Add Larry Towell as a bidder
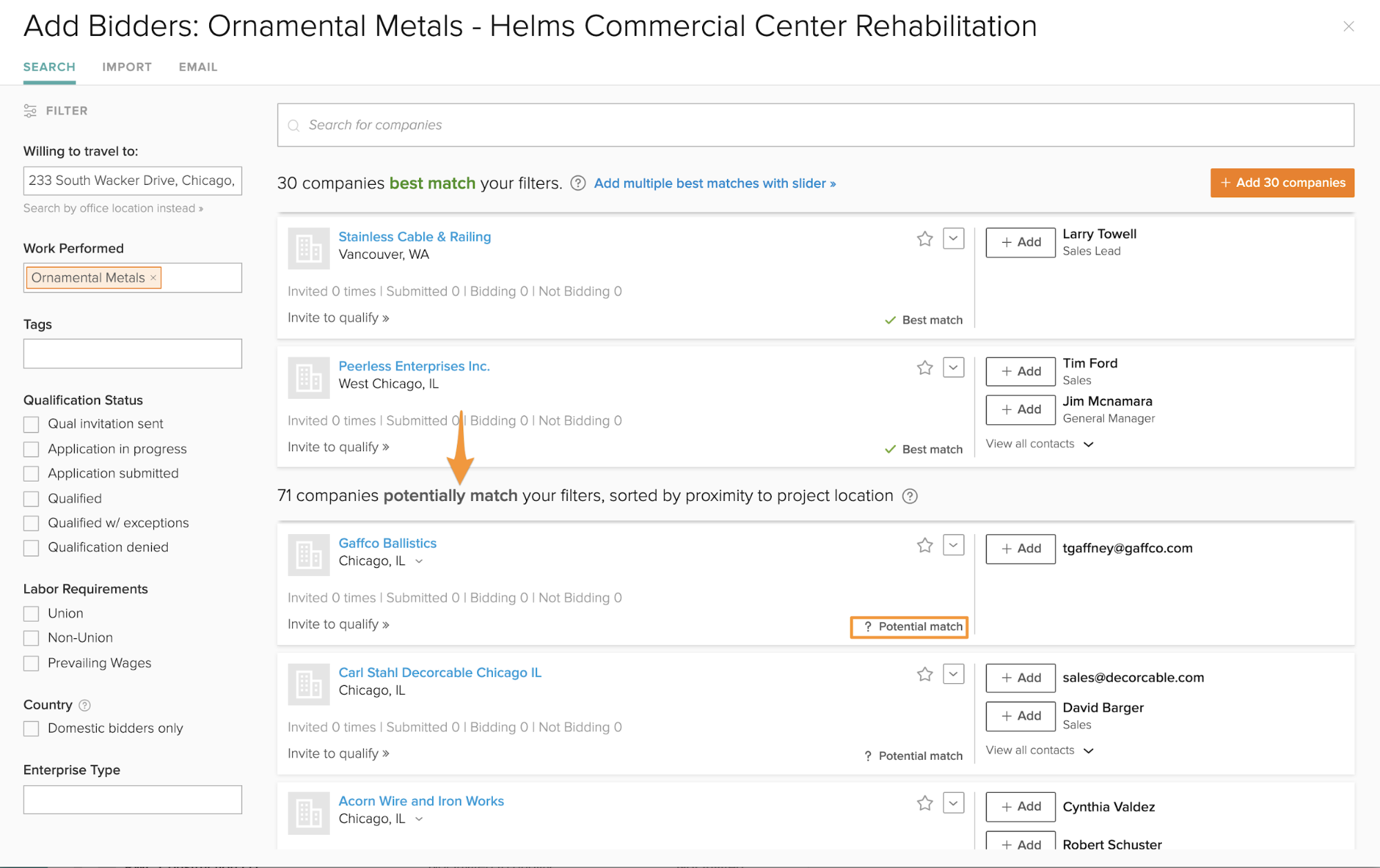 (x=1020, y=242)
